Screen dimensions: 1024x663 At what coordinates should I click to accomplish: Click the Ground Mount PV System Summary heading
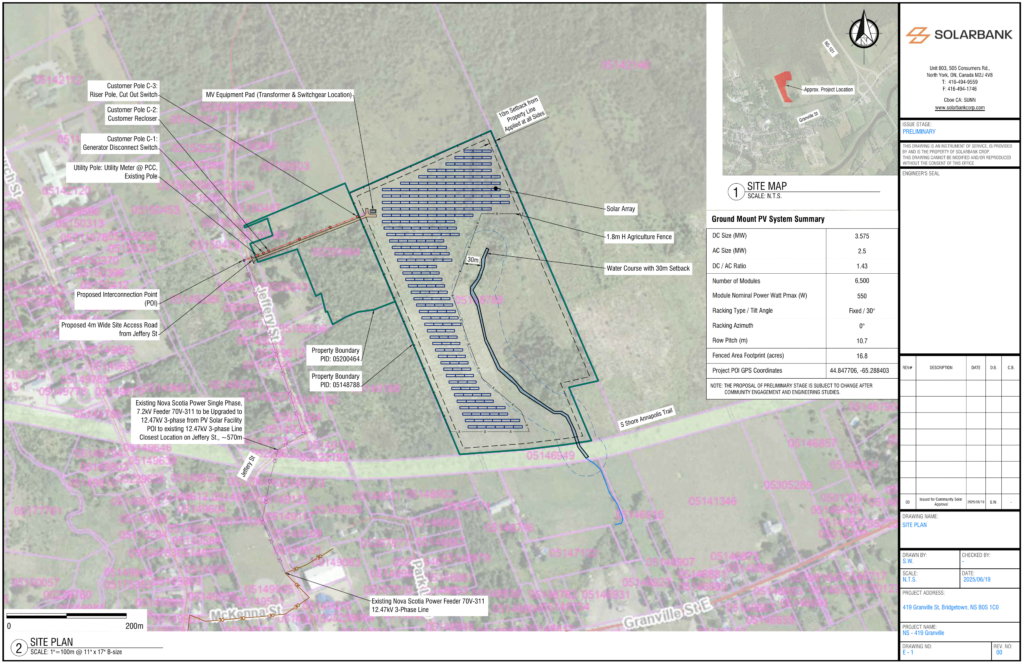pyautogui.click(x=768, y=219)
